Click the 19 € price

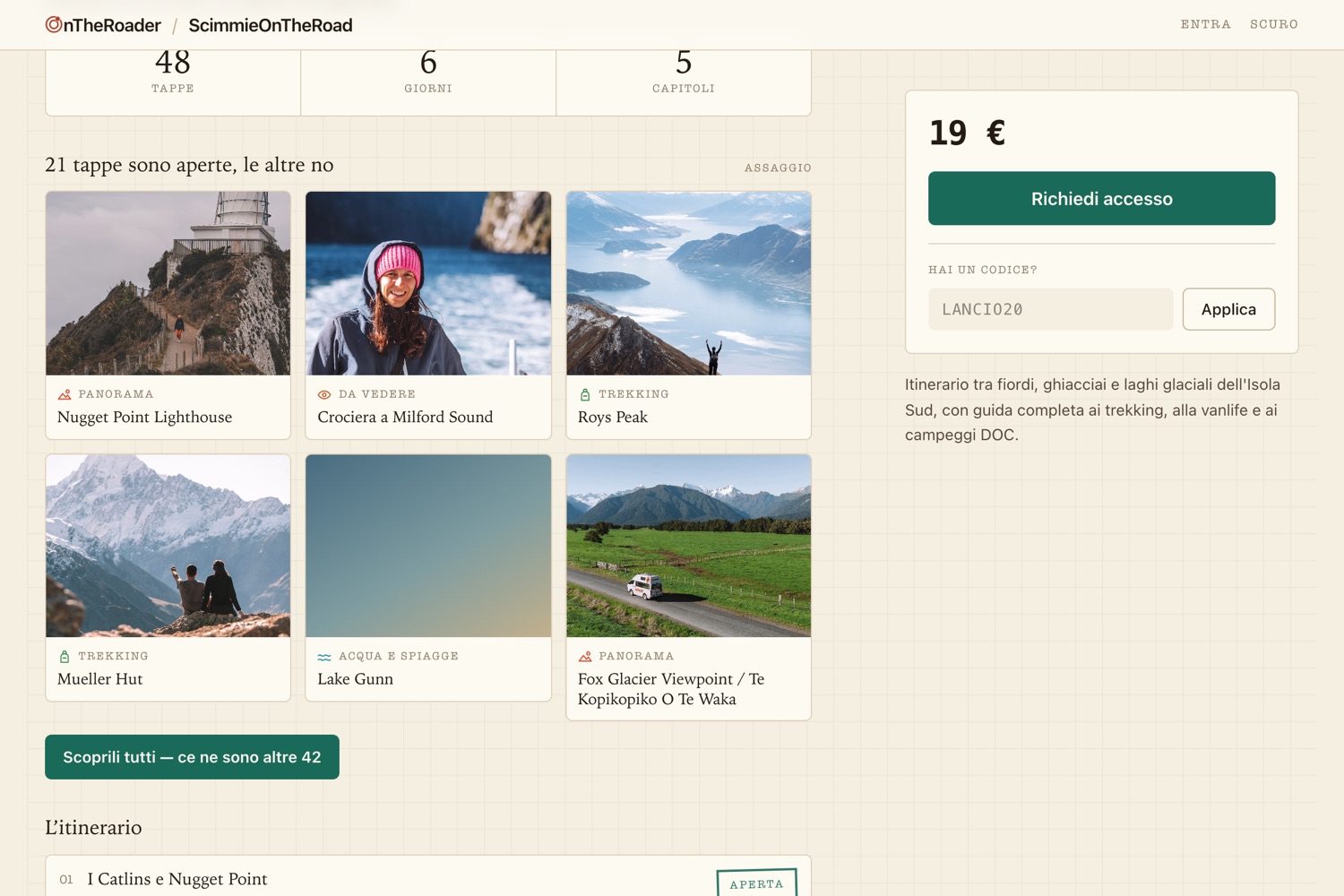tap(968, 133)
